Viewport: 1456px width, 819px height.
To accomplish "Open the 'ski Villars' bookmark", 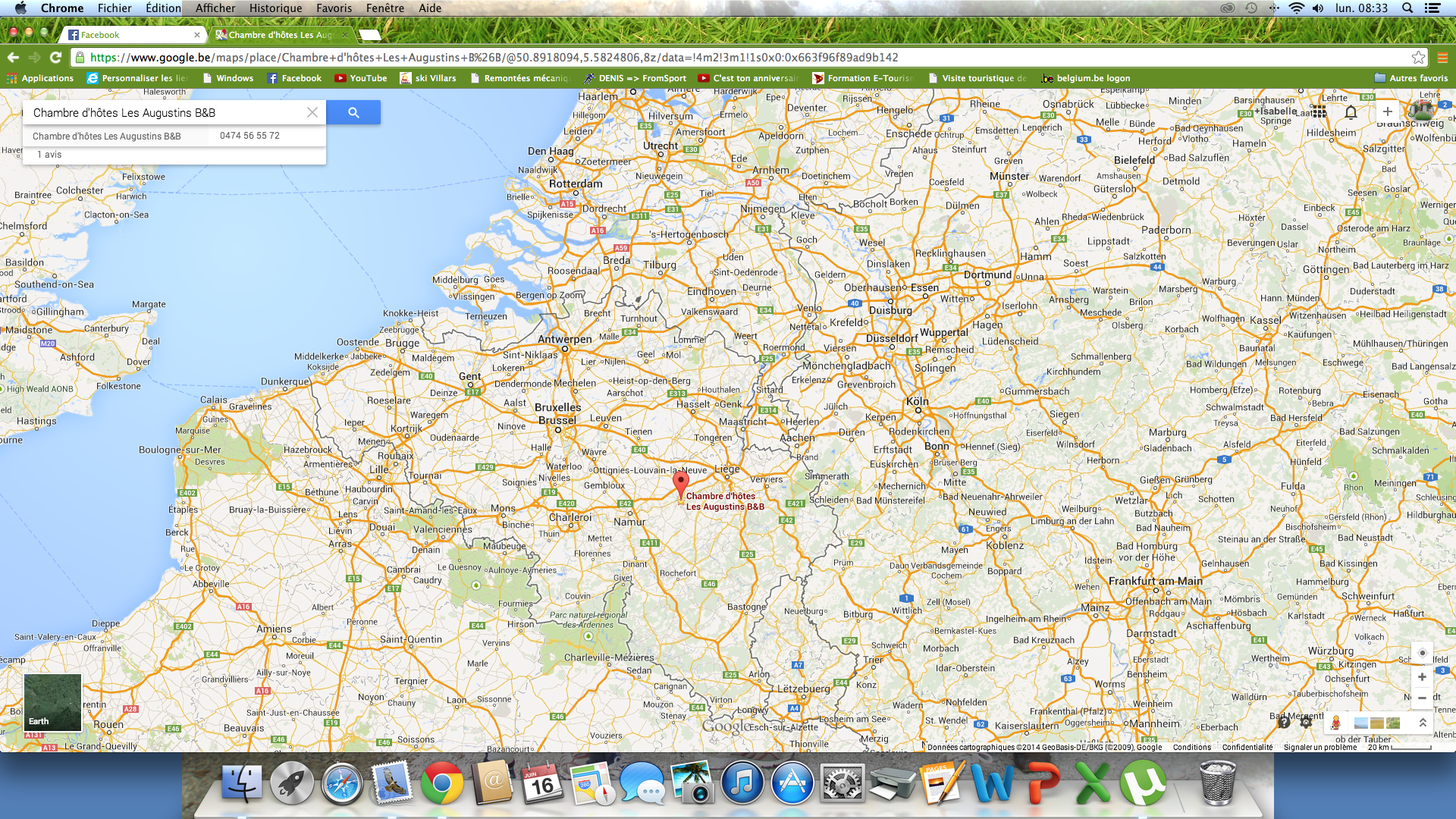I will 428,78.
